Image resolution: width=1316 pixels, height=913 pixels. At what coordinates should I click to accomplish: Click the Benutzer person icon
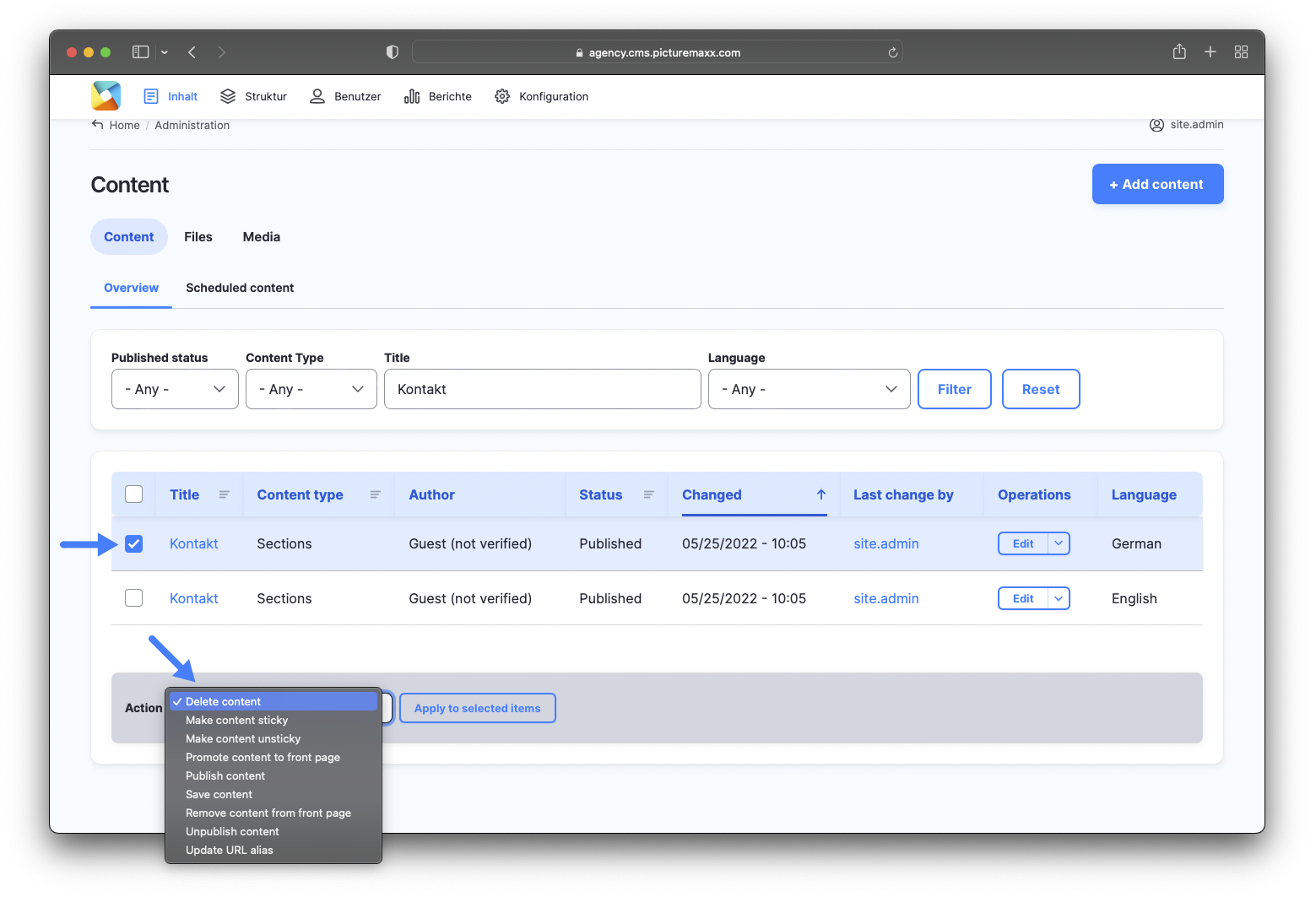pos(317,96)
